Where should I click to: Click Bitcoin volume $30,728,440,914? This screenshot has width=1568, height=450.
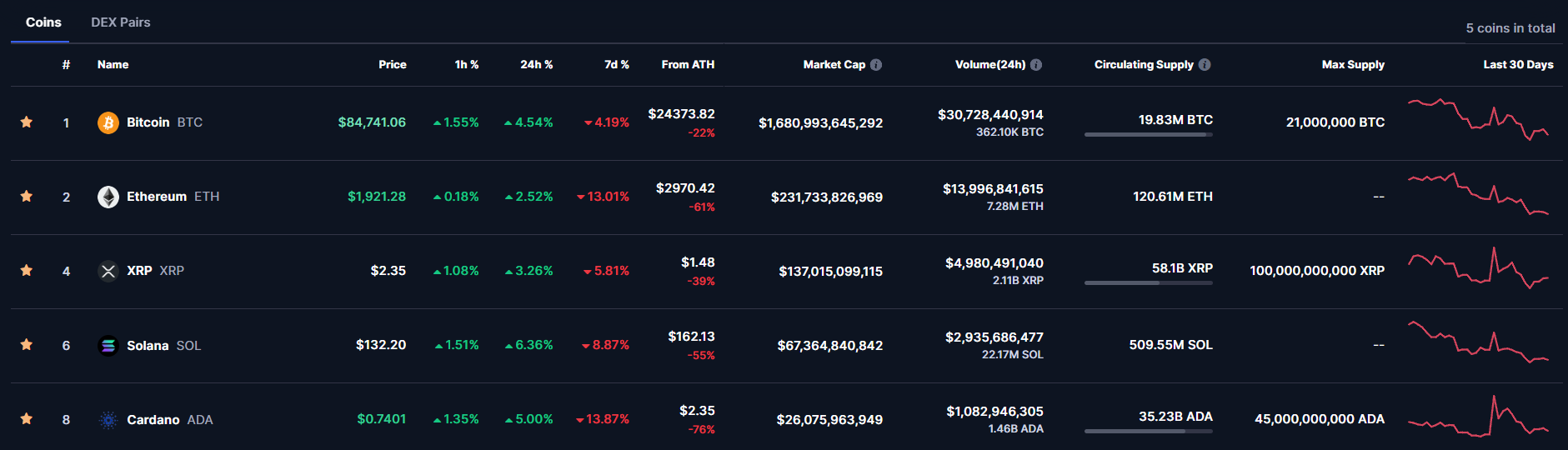click(x=990, y=115)
